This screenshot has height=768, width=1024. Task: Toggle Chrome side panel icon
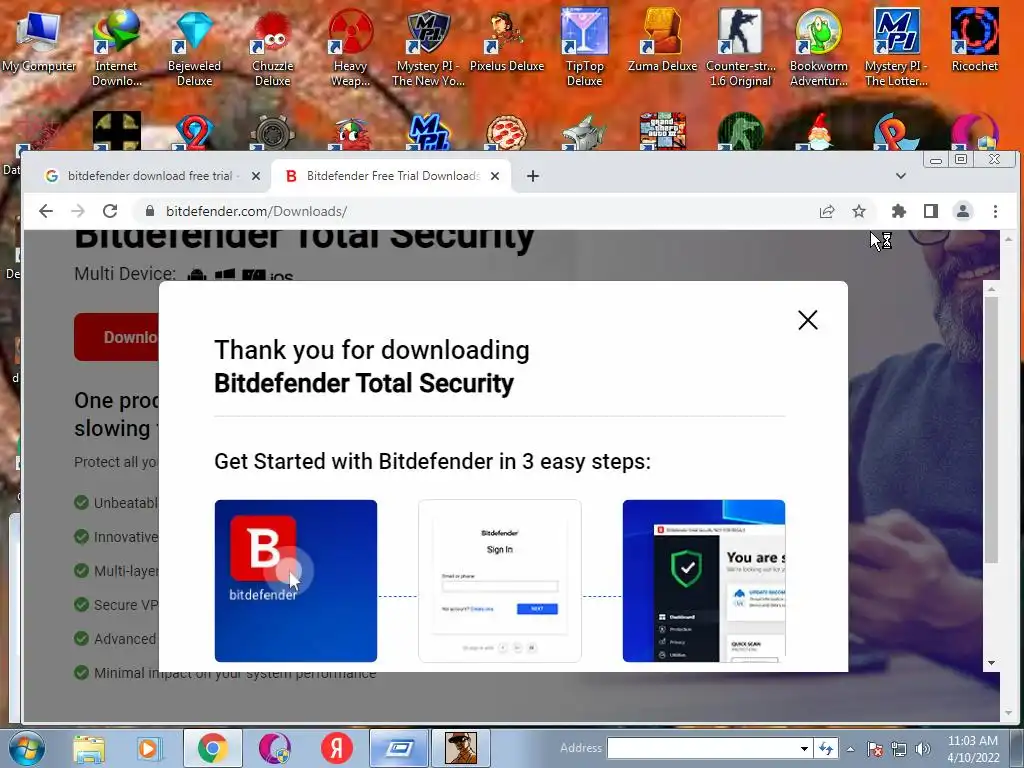coord(931,211)
